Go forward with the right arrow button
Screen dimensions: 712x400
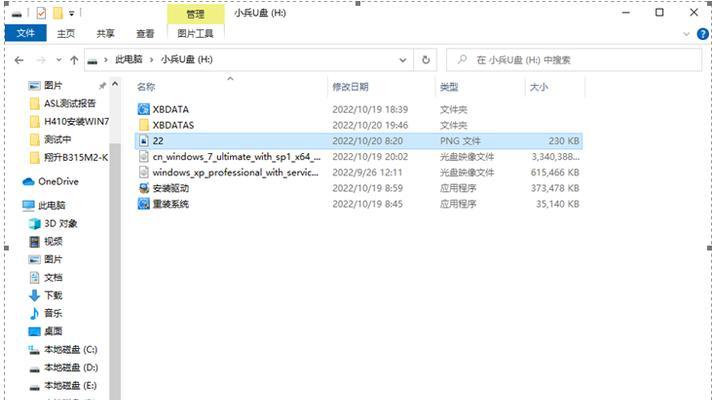pos(41,60)
